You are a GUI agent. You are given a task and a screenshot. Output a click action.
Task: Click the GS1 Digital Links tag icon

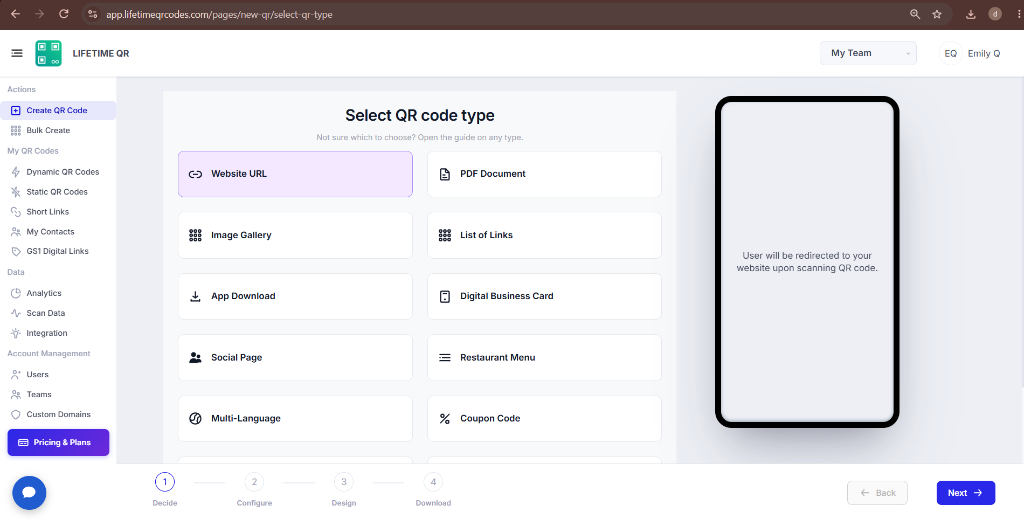(x=16, y=252)
